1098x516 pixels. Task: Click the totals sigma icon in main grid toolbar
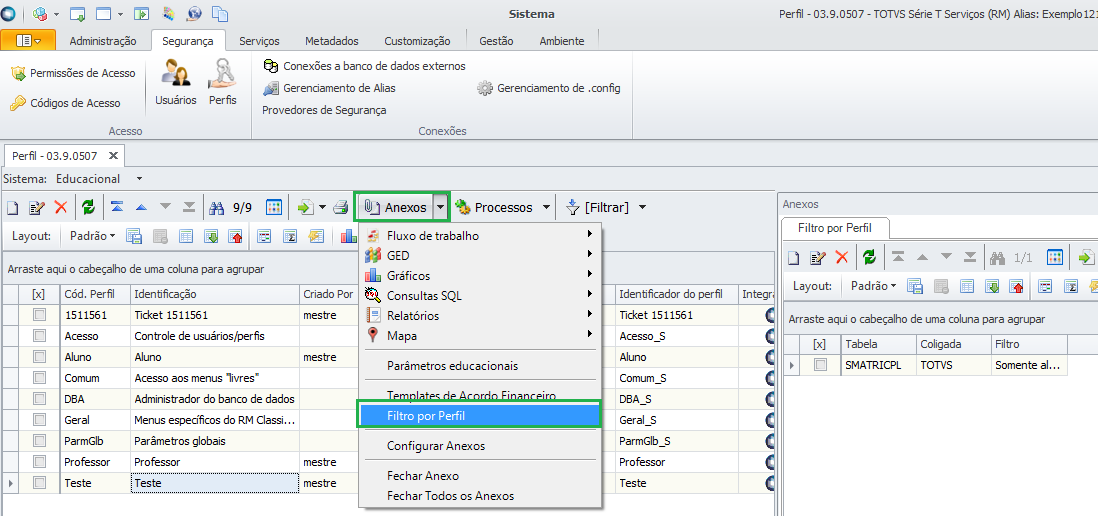pyautogui.click(x=290, y=236)
